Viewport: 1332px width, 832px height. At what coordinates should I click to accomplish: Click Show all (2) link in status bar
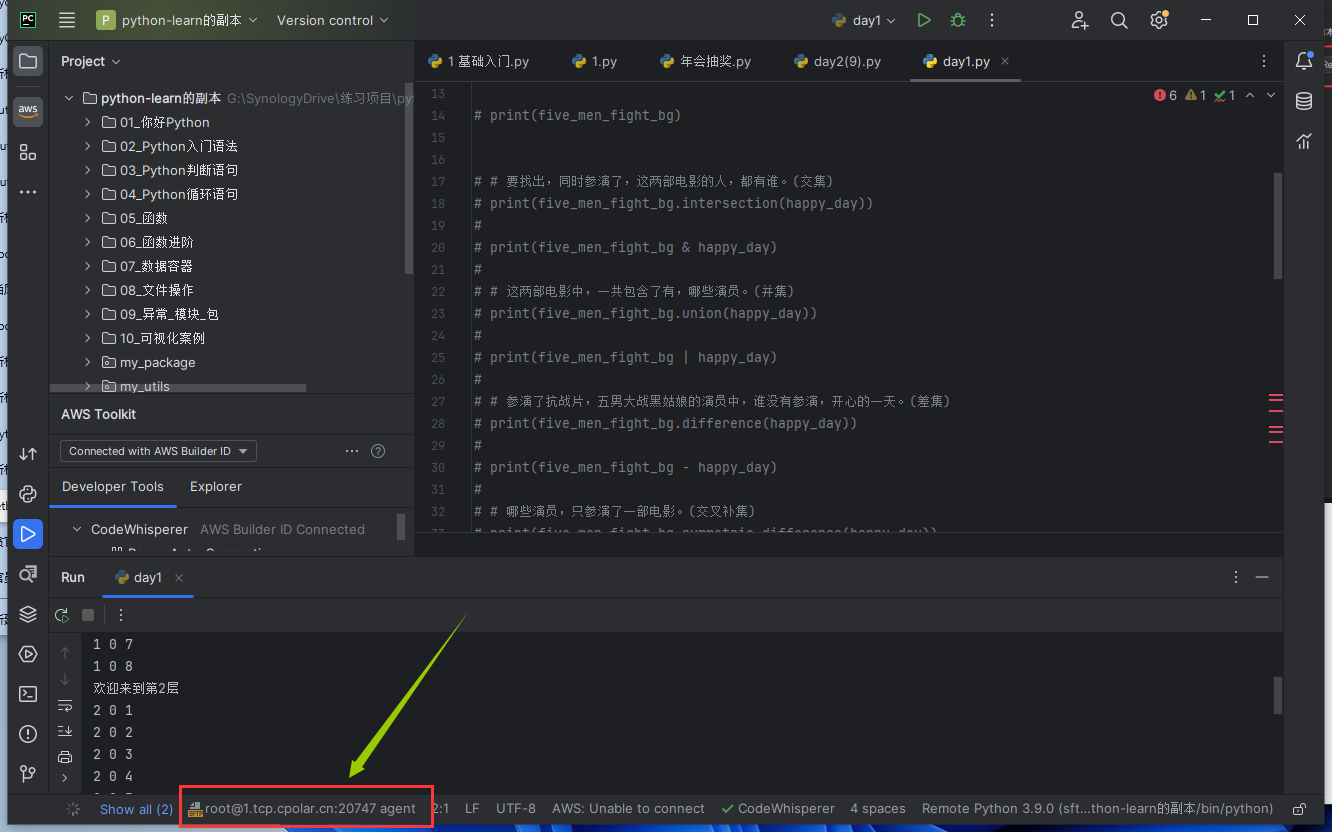(x=136, y=809)
